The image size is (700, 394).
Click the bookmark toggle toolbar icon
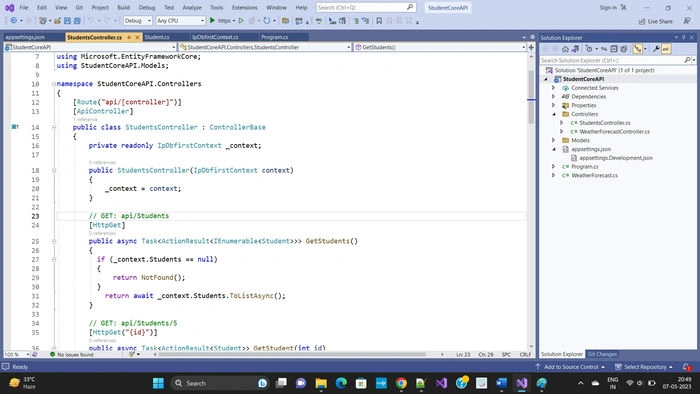(379, 21)
